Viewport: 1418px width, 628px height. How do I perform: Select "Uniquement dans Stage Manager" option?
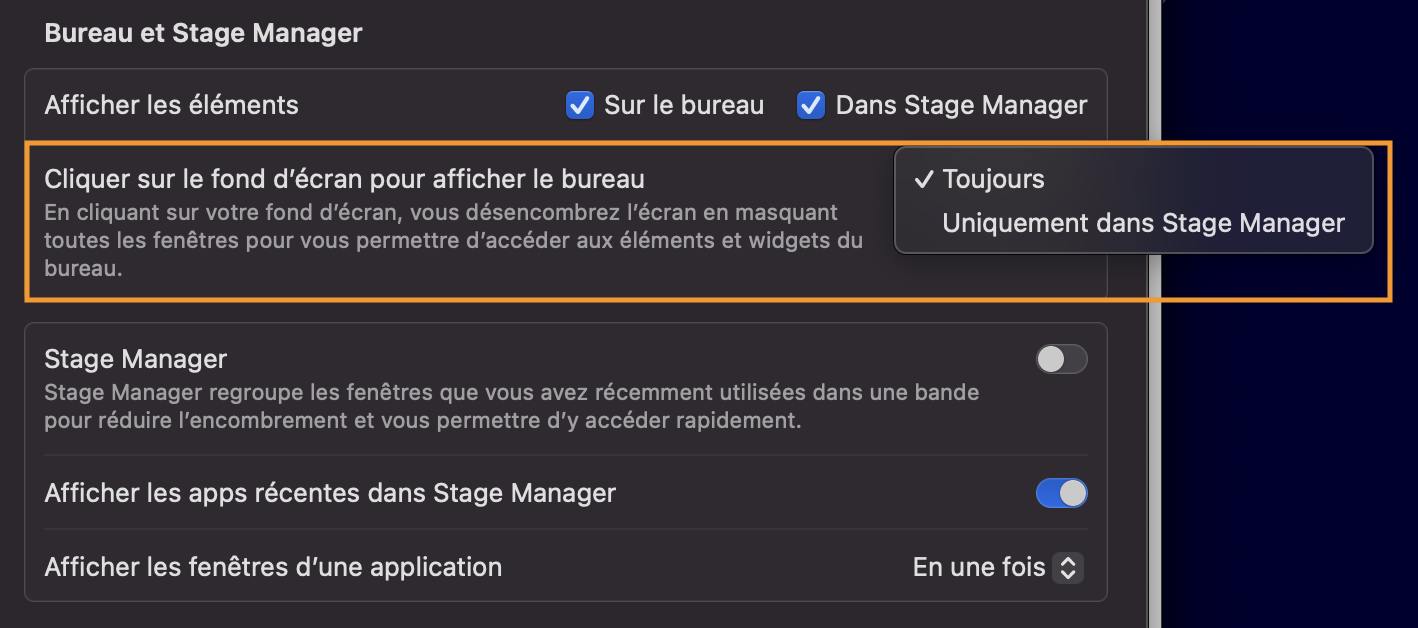click(x=1143, y=223)
